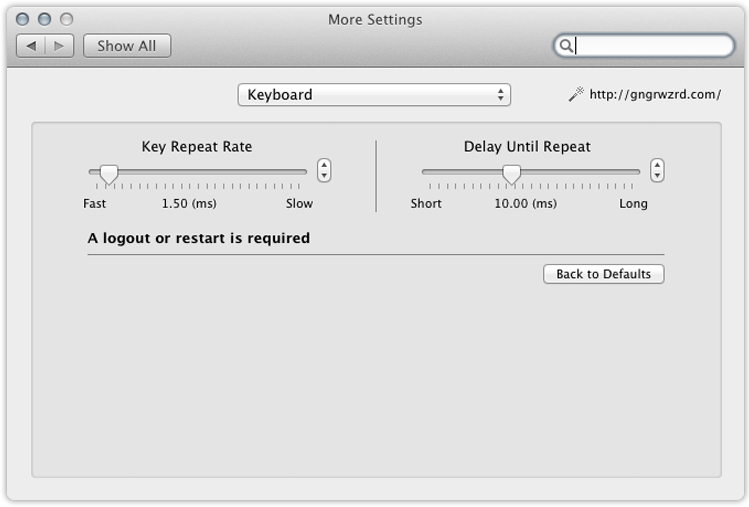Screen dimensions: 749x507
Task: Open the gngrwzrd.com link
Action: click(655, 95)
